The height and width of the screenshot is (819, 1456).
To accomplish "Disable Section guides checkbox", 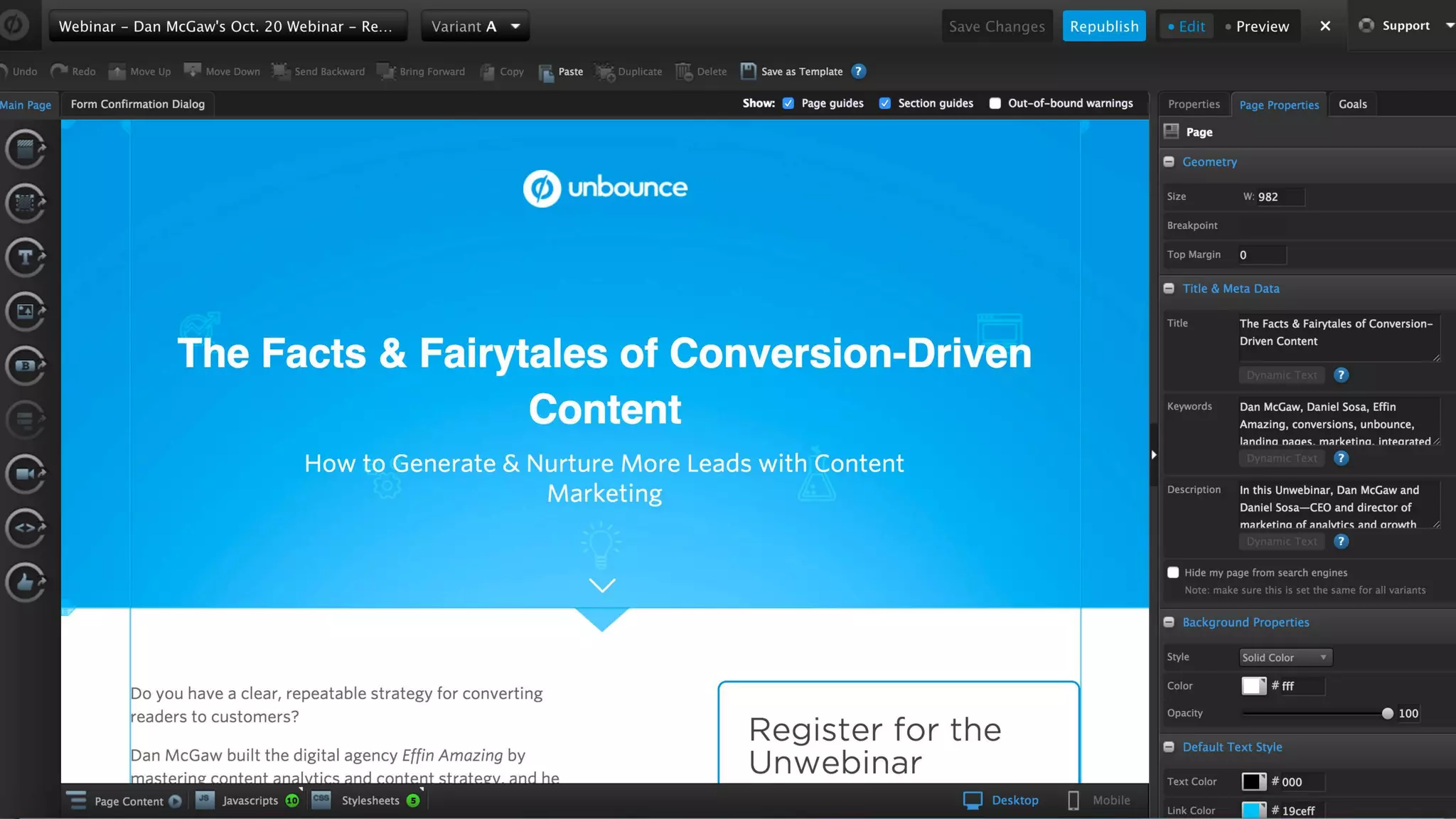I will click(884, 103).
